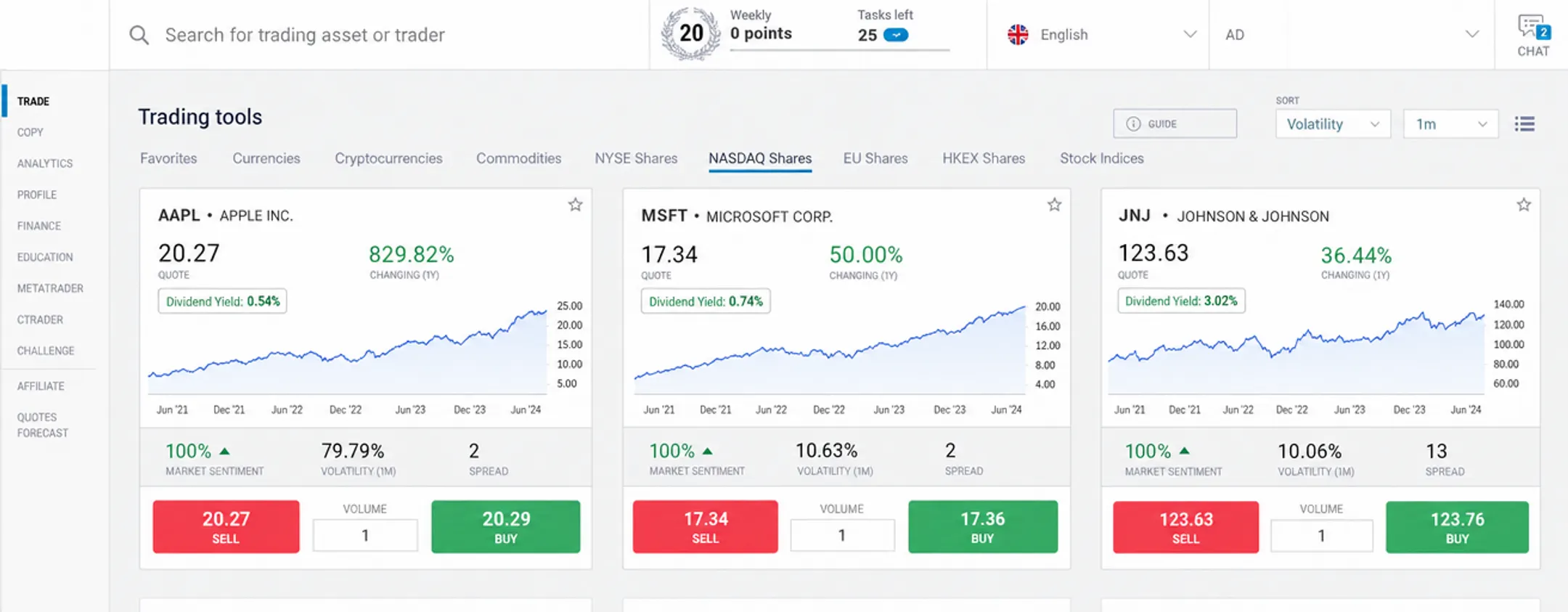Sell MSFT at 17.34
1568x612 pixels.
pos(705,526)
